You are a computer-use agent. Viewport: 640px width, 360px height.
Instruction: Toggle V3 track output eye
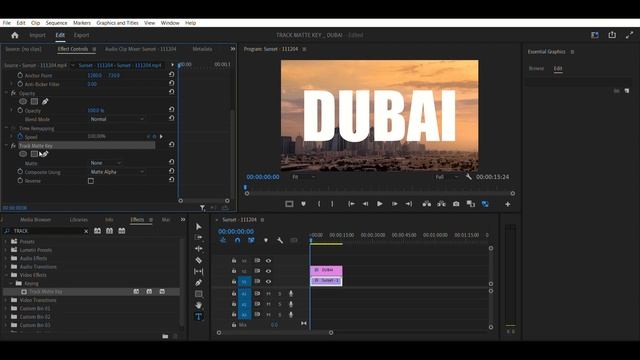coord(268,260)
